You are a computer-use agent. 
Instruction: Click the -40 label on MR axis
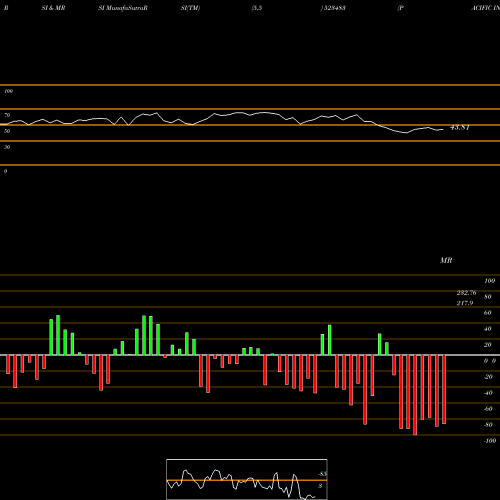[488, 393]
